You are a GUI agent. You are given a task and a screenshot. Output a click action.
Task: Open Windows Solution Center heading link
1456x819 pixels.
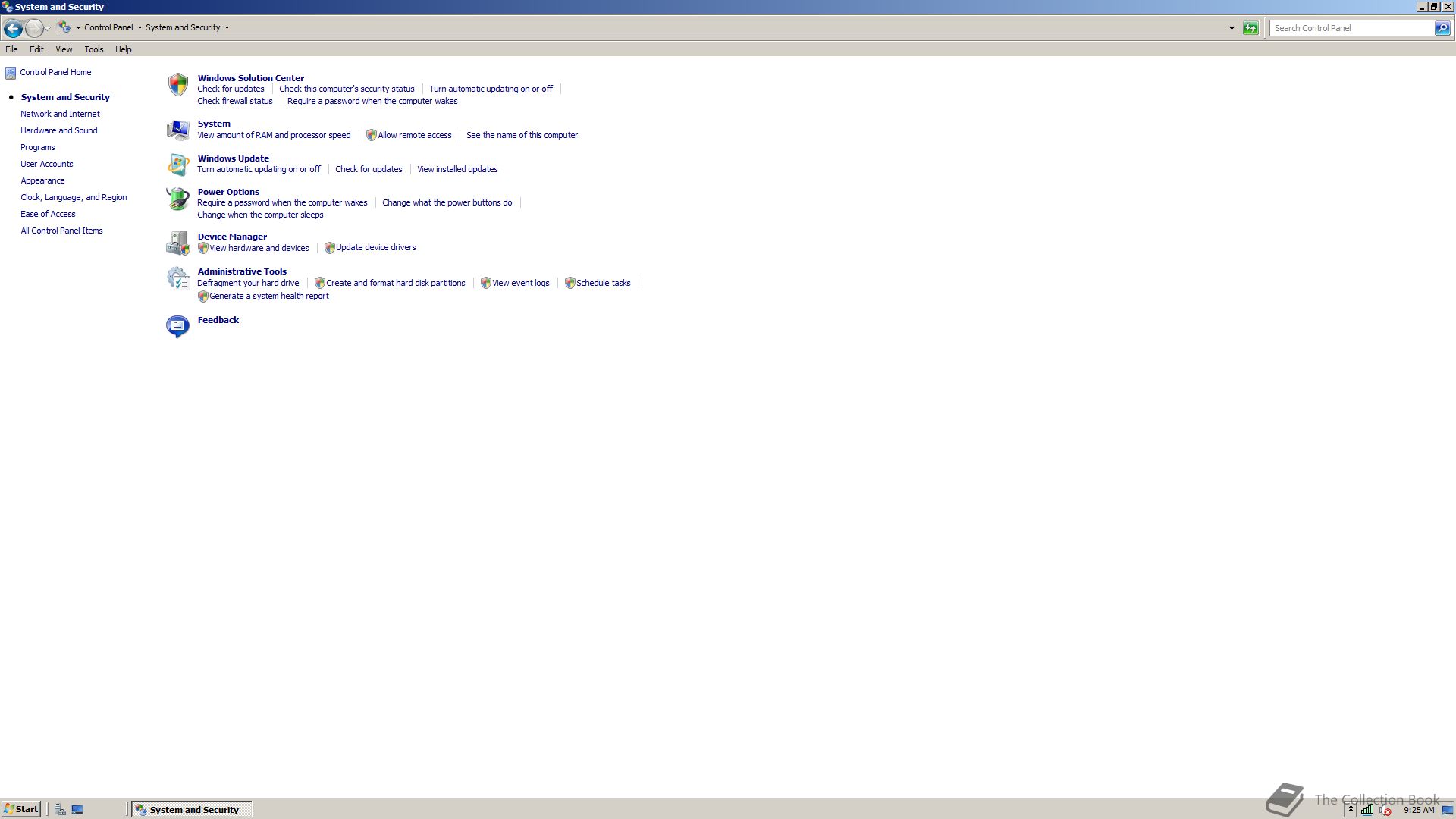[251, 78]
